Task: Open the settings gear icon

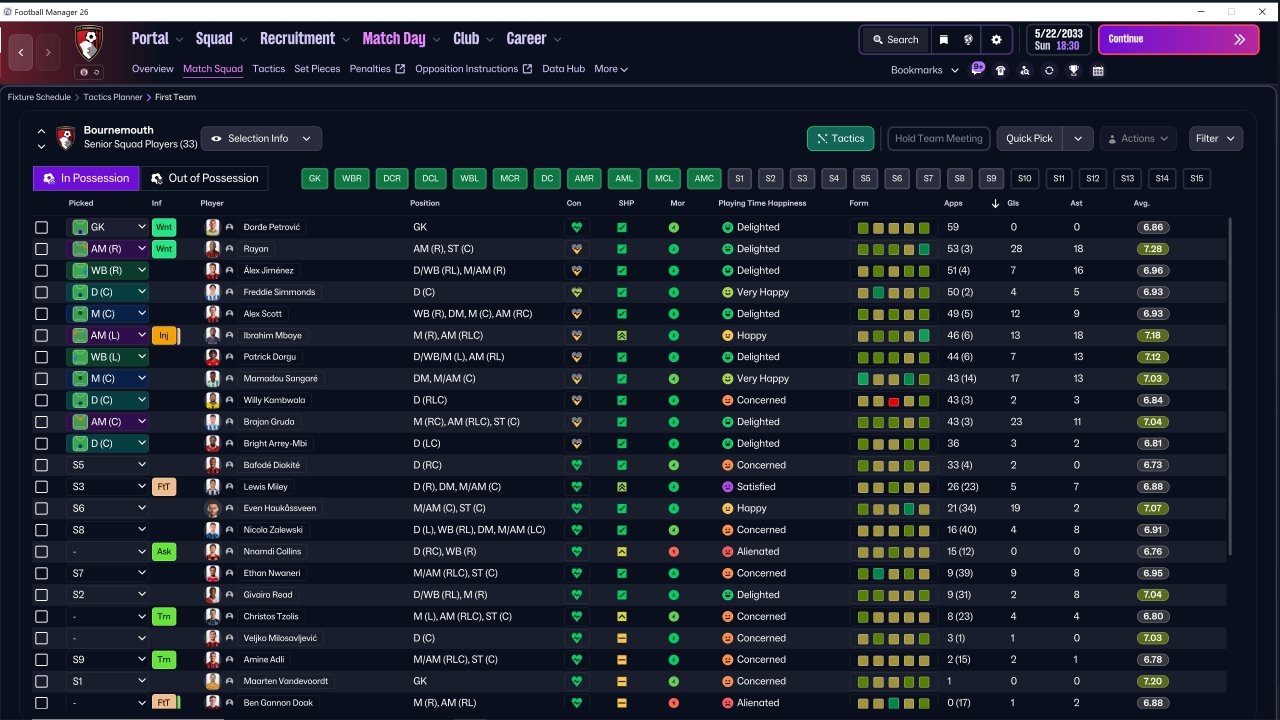Action: [996, 40]
